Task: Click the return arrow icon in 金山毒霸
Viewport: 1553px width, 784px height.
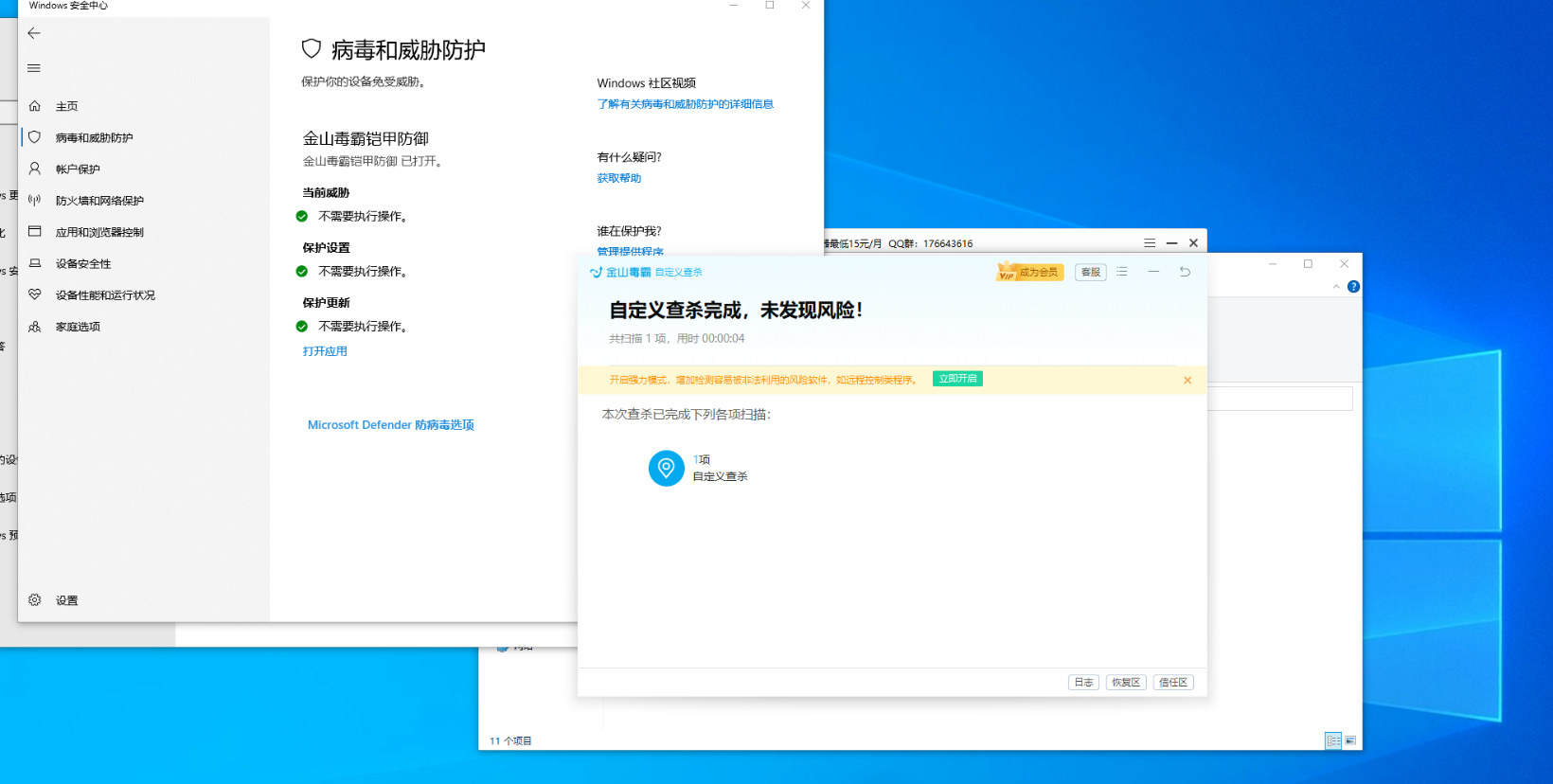Action: 1185,272
